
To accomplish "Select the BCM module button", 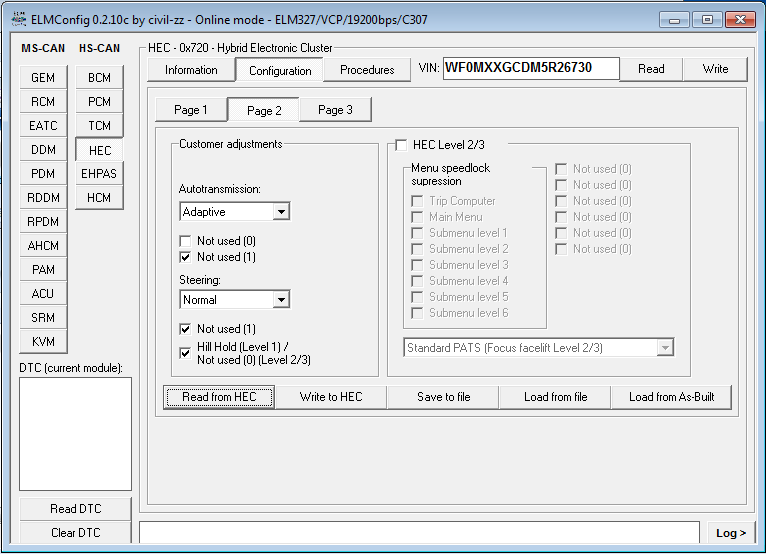I will 99,78.
